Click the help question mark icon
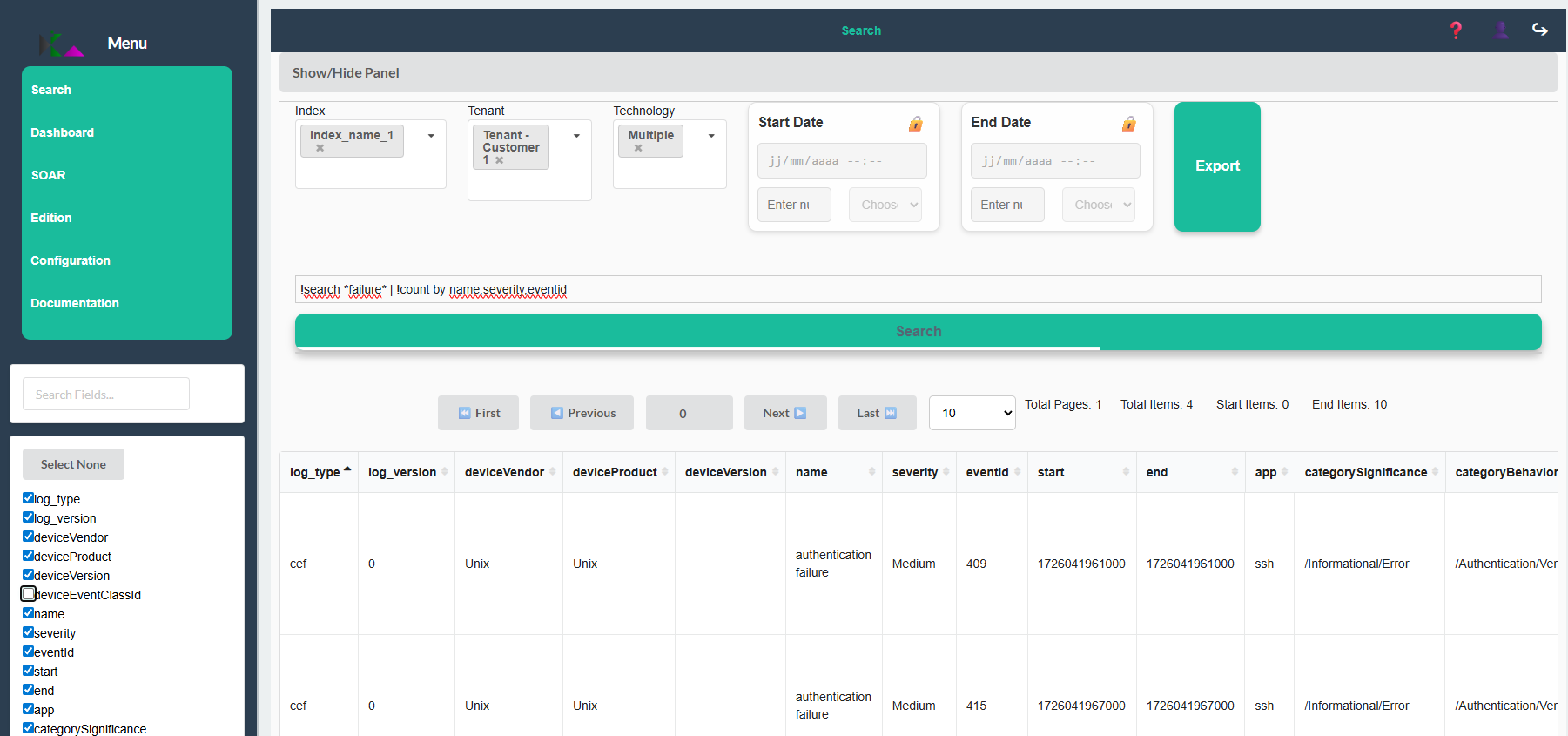Viewport: 1568px width, 736px height. pyautogui.click(x=1456, y=30)
